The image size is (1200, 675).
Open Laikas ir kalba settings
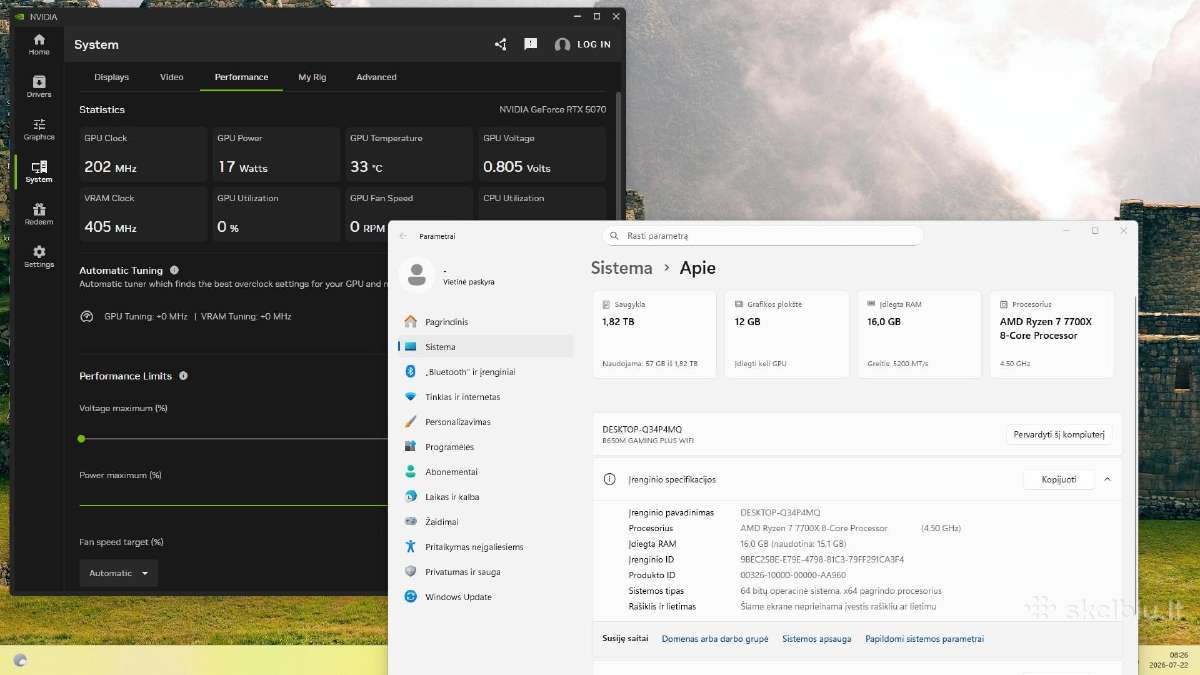pyautogui.click(x=485, y=497)
